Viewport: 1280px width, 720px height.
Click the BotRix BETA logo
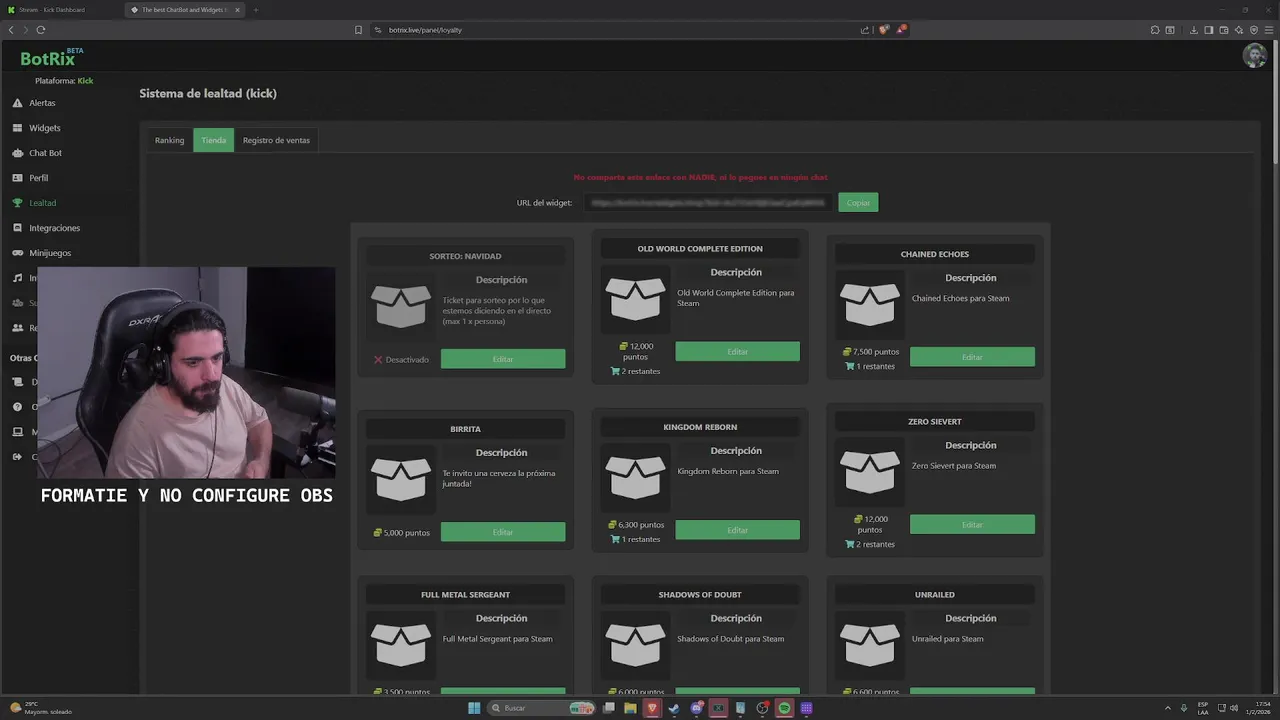pos(51,57)
